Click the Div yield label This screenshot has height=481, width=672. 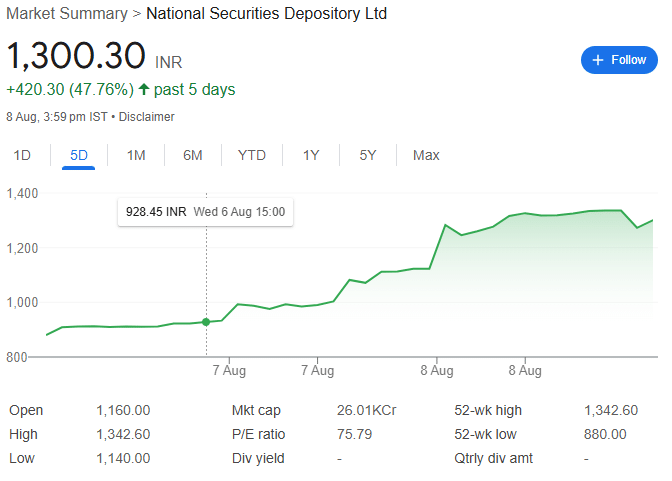[258, 458]
